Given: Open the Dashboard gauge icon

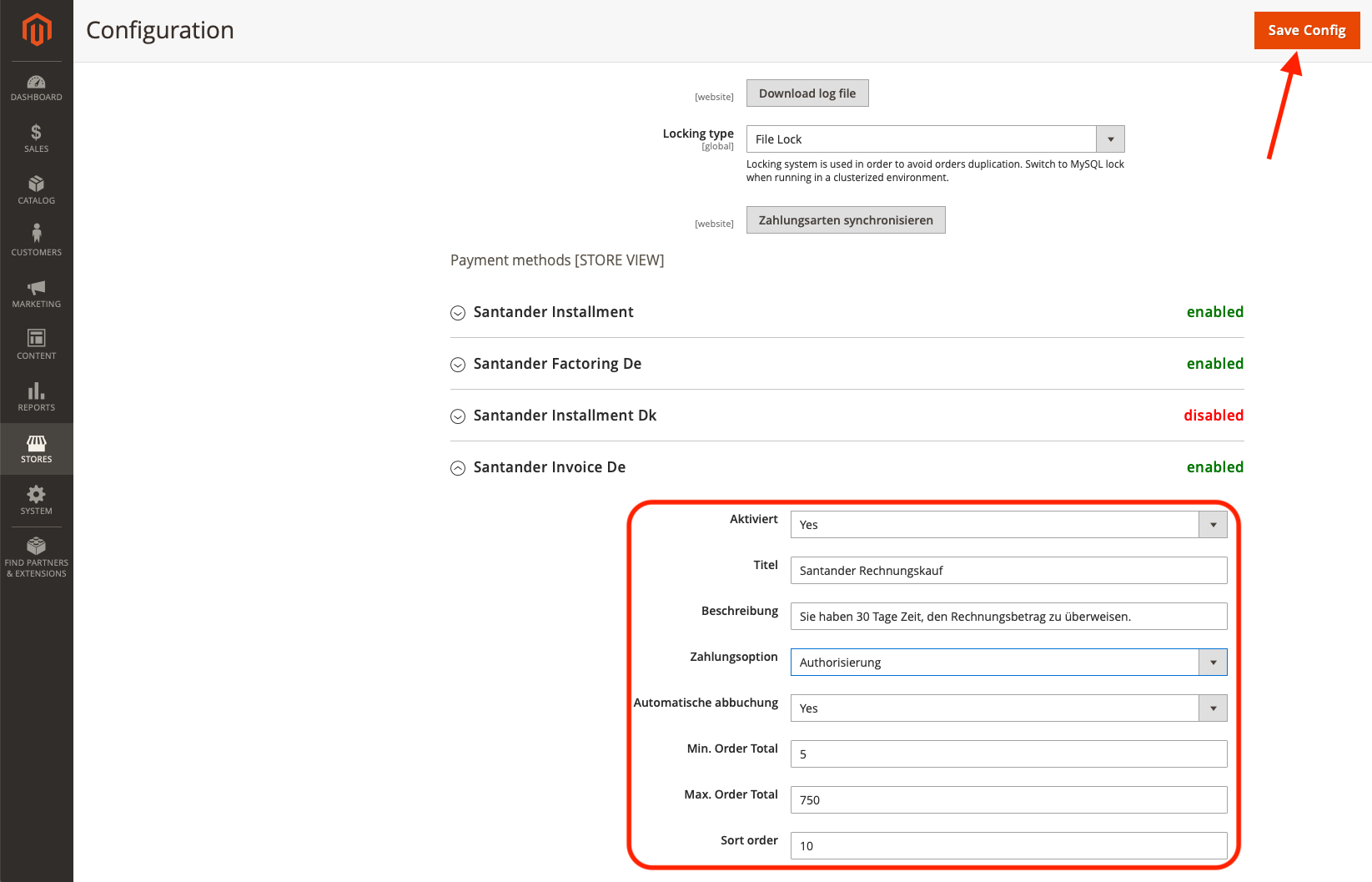Looking at the screenshot, I should pyautogui.click(x=37, y=82).
